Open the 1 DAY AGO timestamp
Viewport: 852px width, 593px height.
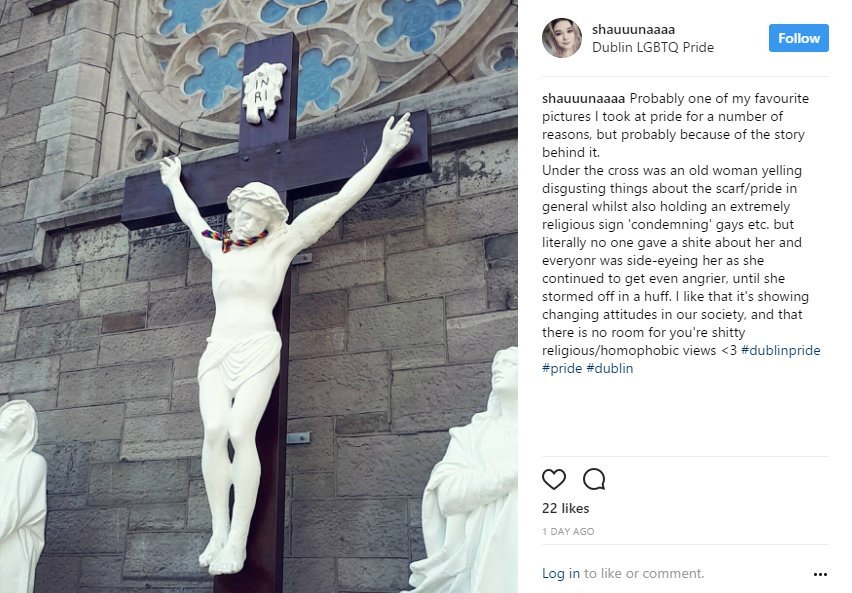point(568,532)
